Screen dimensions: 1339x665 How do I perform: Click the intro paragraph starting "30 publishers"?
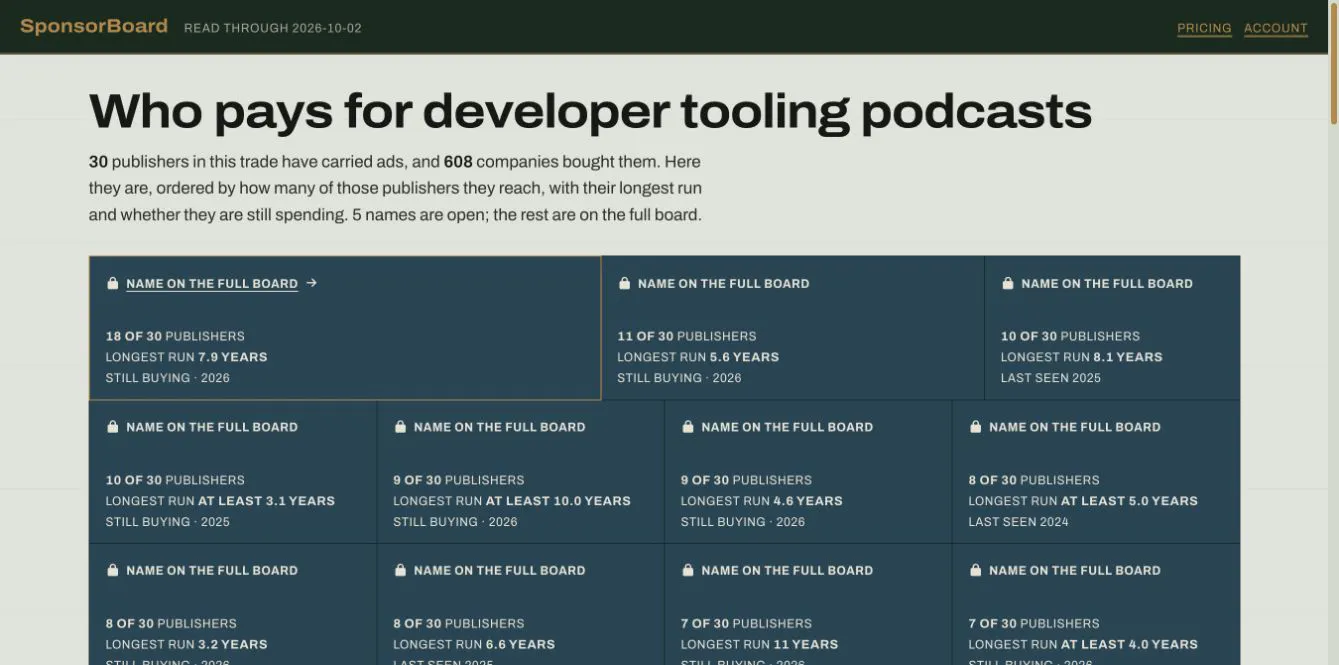click(395, 188)
